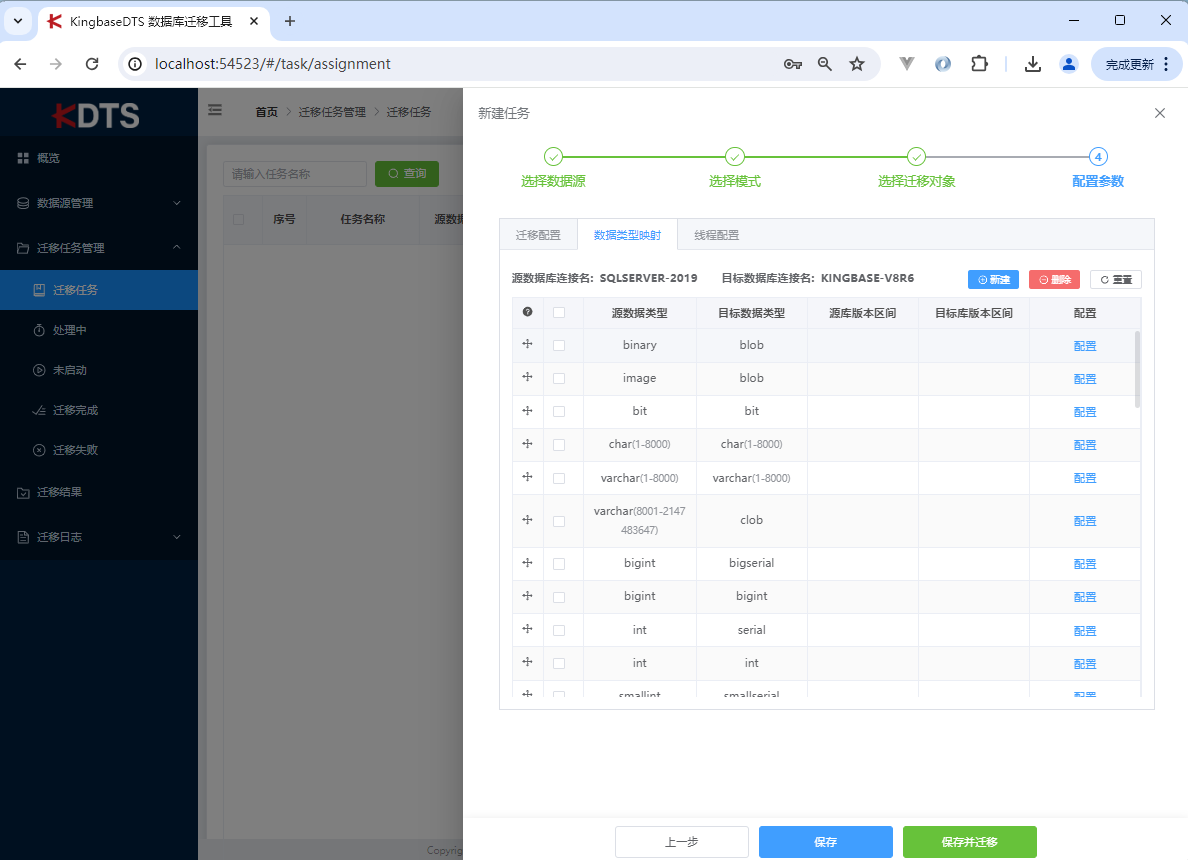Expand the 迁移日志 sidebar menu
The width and height of the screenshot is (1188, 860).
[x=98, y=537]
